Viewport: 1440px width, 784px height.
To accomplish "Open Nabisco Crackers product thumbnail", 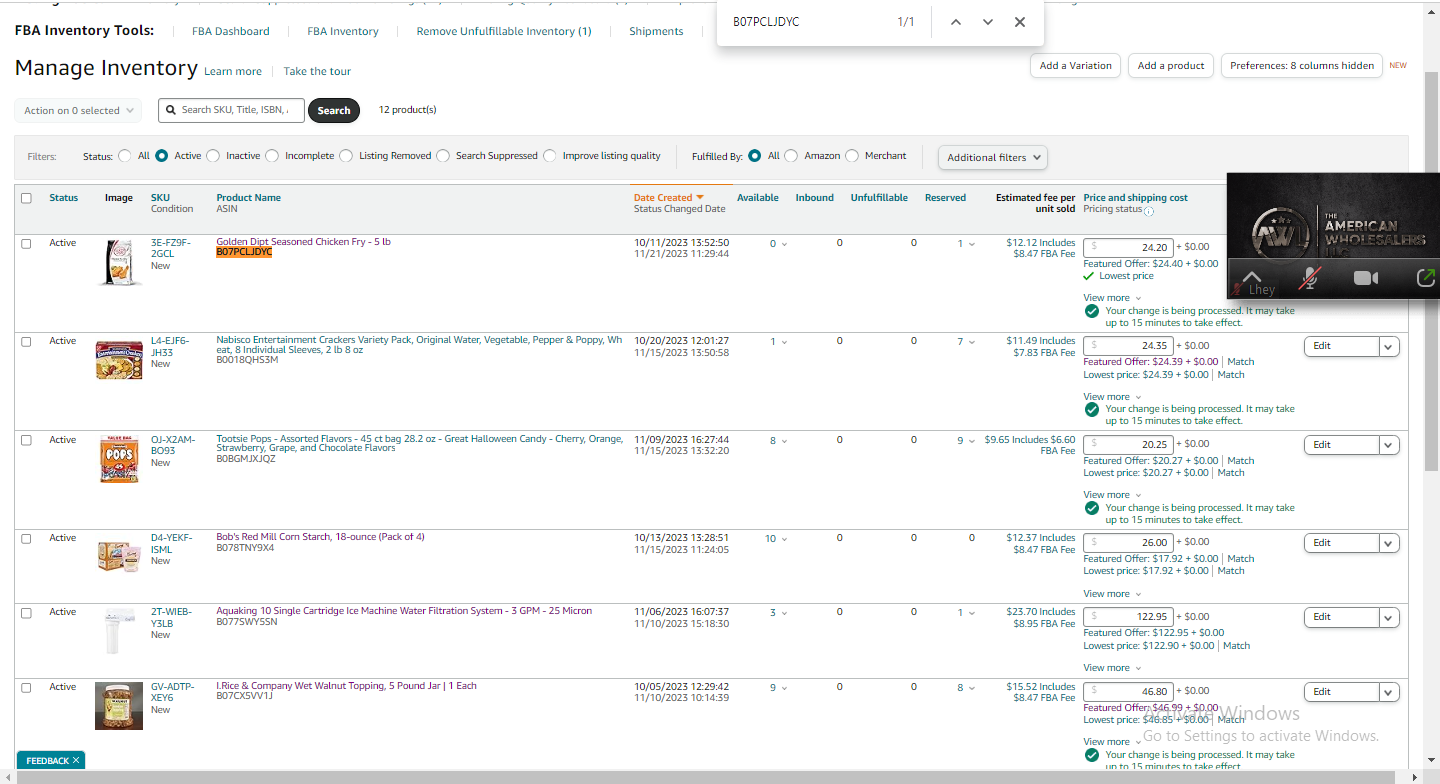I will [x=119, y=360].
